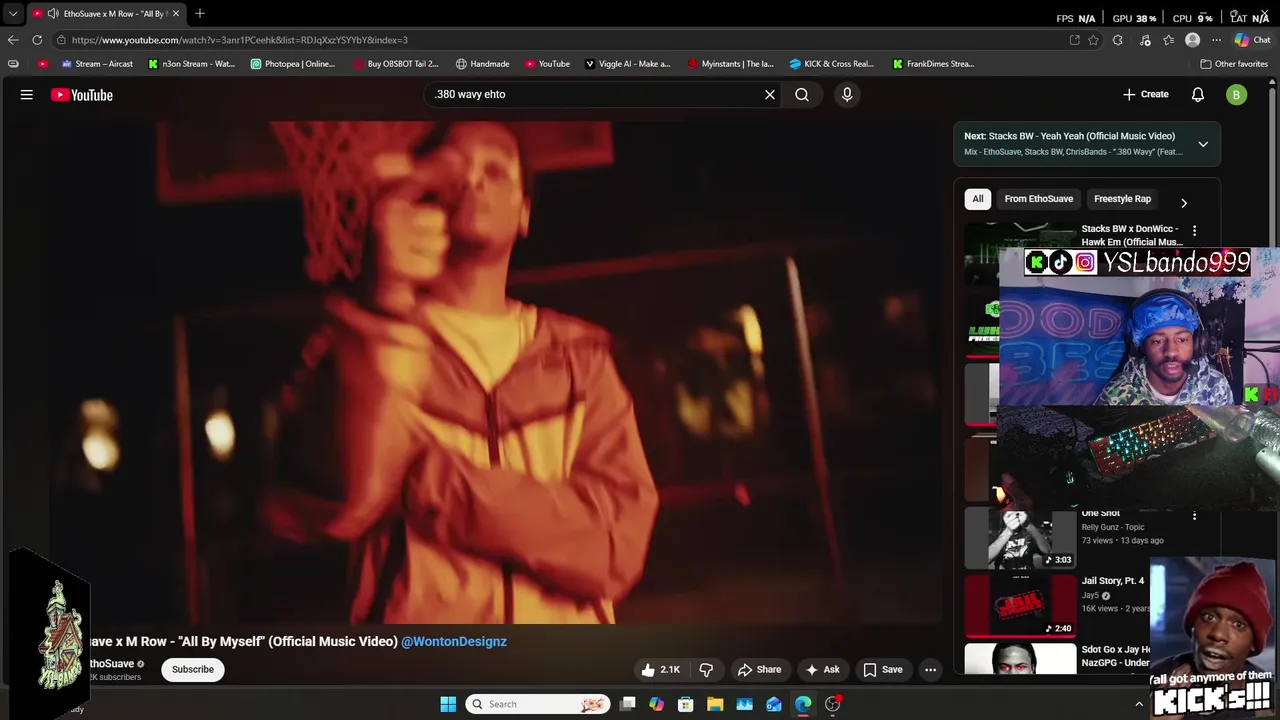Screen dimensions: 1280x720
Task: Run search with the magnifier button
Action: [802, 94]
